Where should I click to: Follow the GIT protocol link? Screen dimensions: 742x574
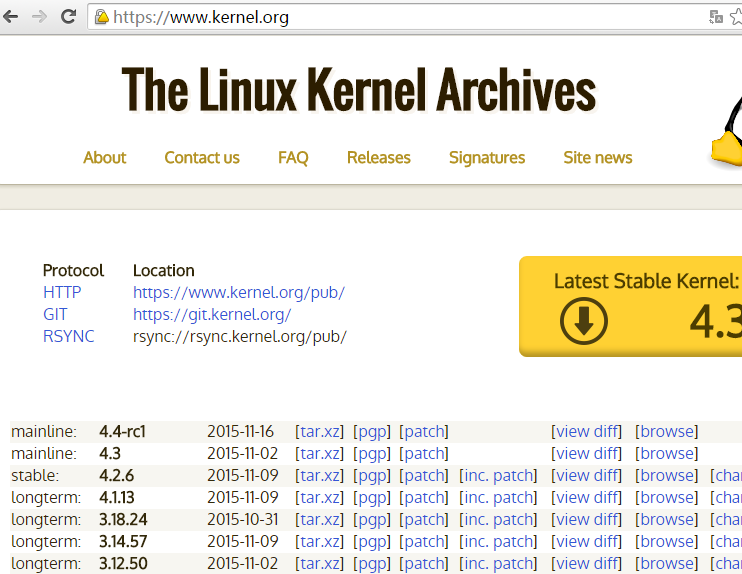(x=55, y=314)
